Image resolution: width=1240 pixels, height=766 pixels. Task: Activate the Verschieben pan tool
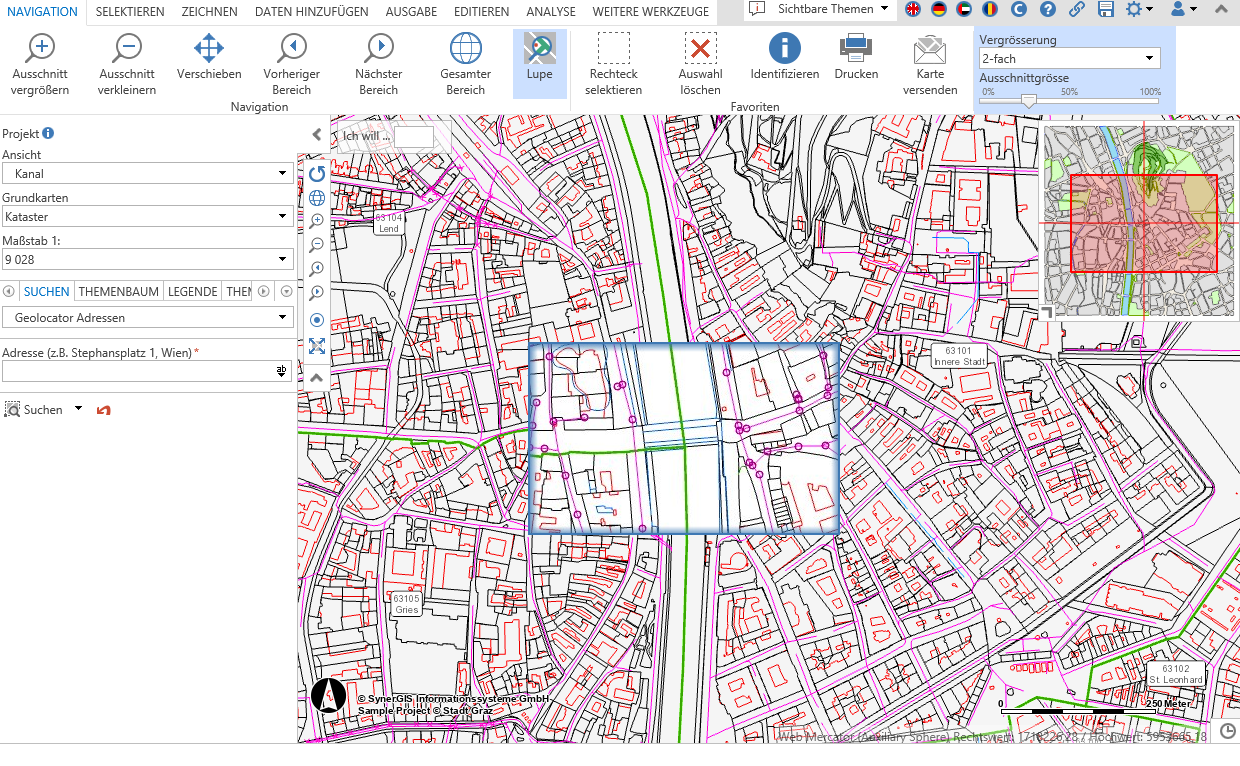(209, 49)
